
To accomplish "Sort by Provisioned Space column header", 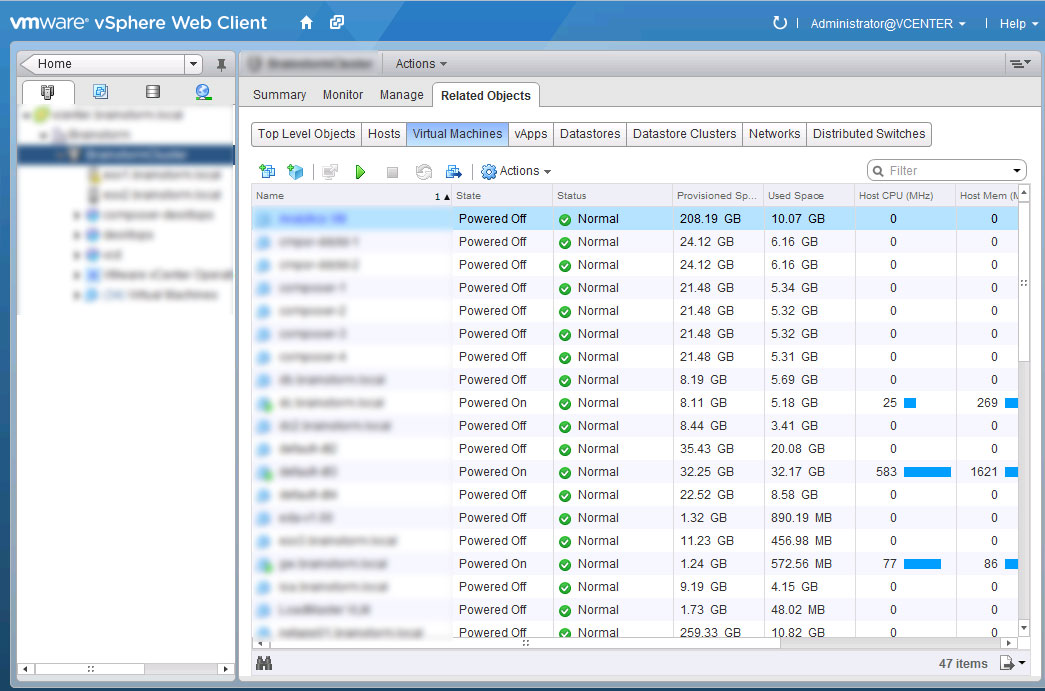I will click(x=718, y=196).
